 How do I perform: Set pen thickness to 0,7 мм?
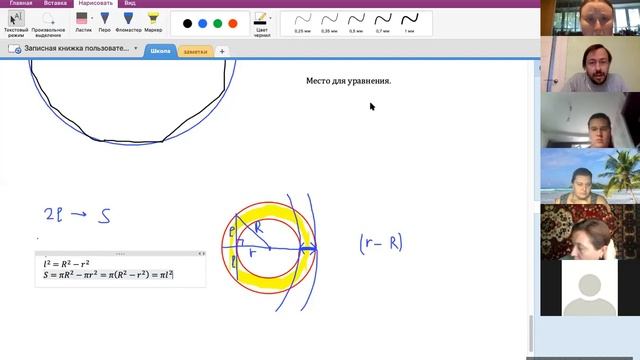pos(383,23)
